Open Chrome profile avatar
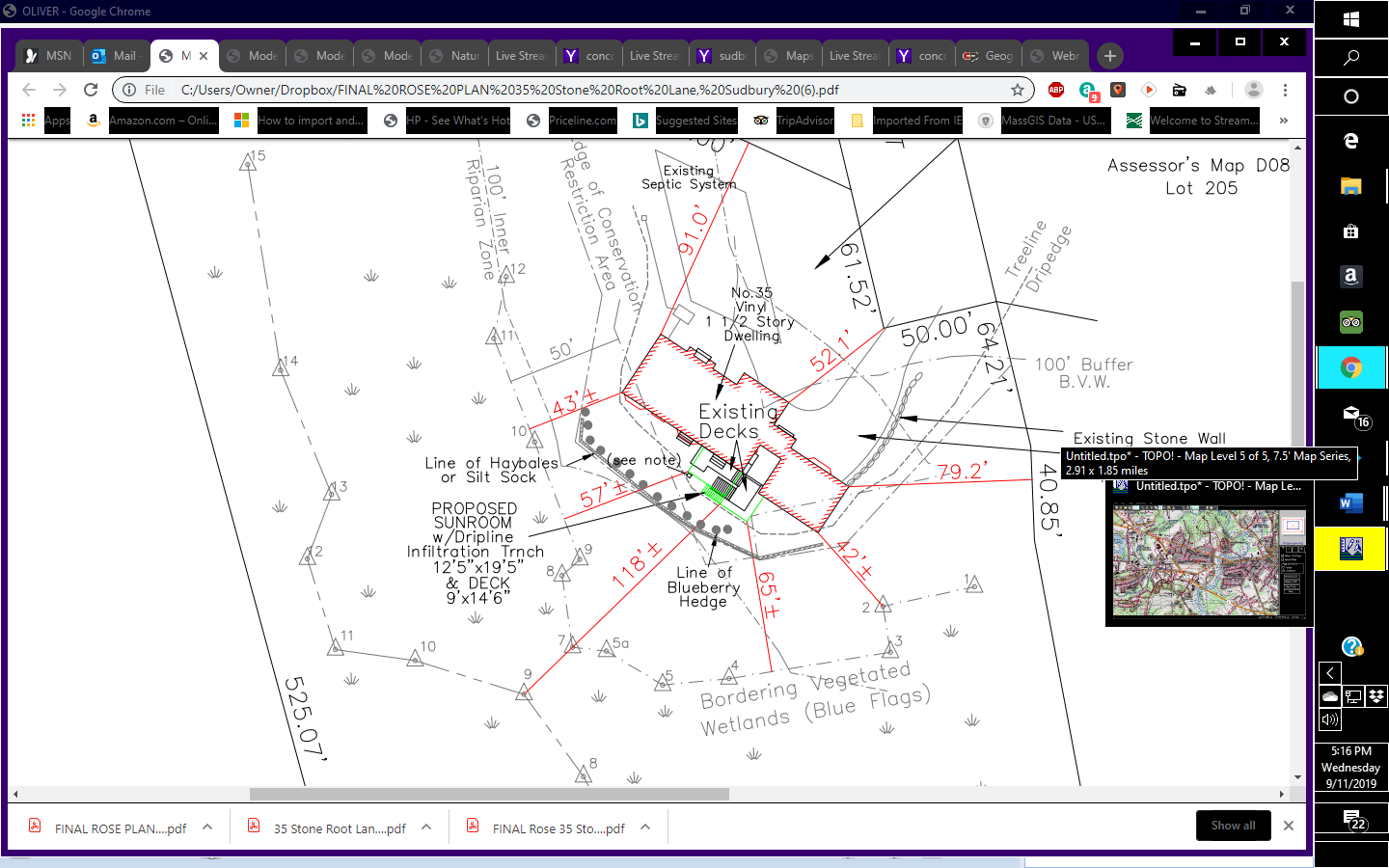 click(1253, 90)
